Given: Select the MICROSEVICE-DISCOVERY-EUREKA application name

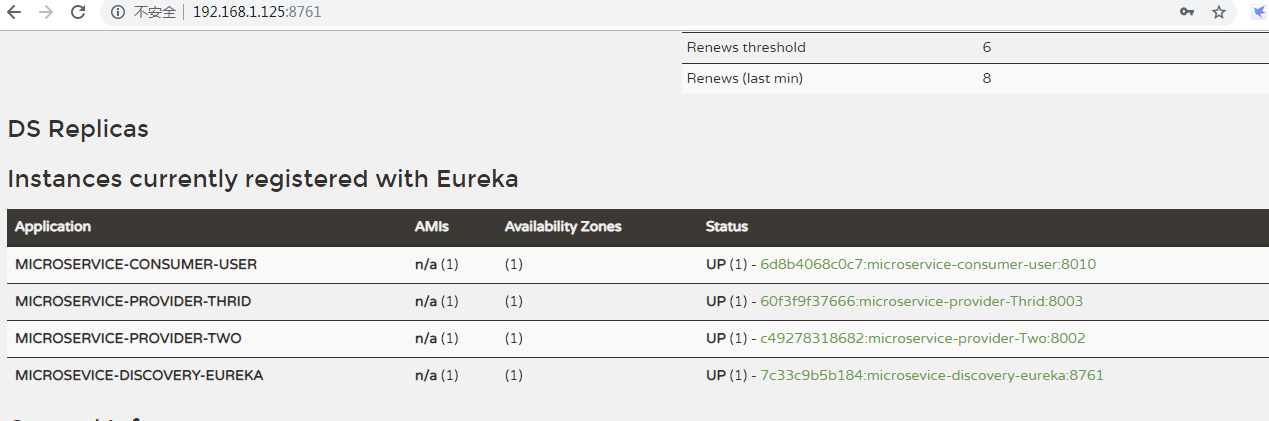Looking at the screenshot, I should (x=139, y=375).
